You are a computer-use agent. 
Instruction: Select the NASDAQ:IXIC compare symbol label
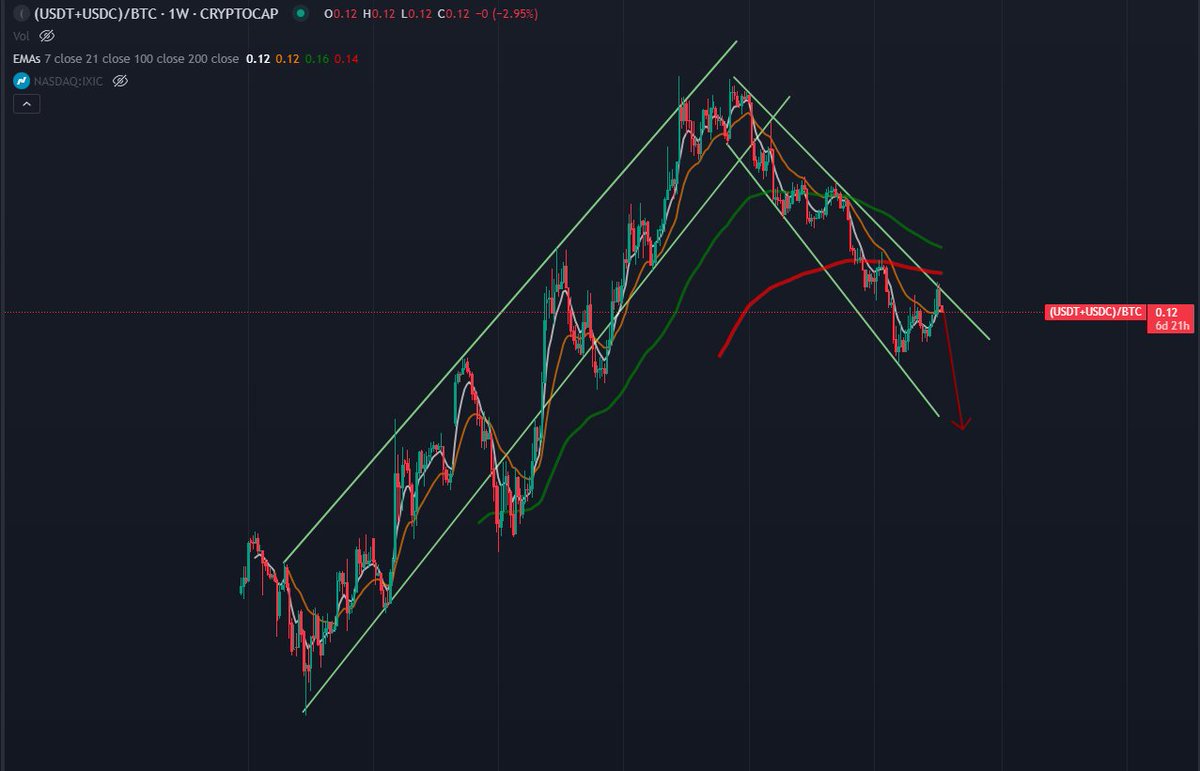[69, 80]
